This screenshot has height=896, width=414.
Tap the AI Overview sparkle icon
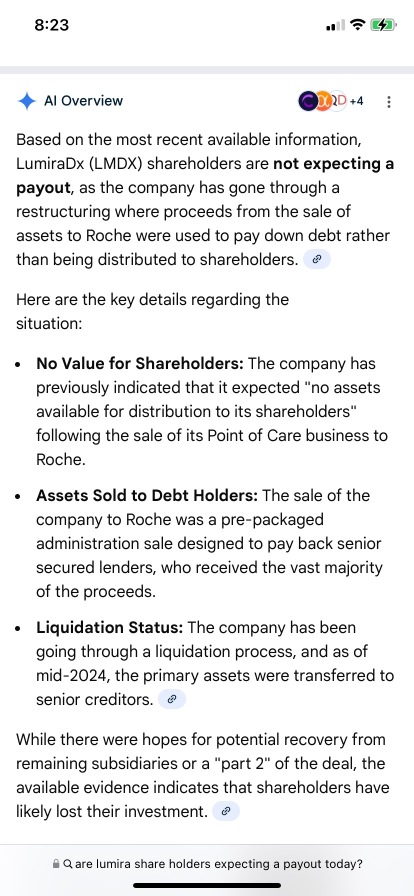click(x=27, y=101)
